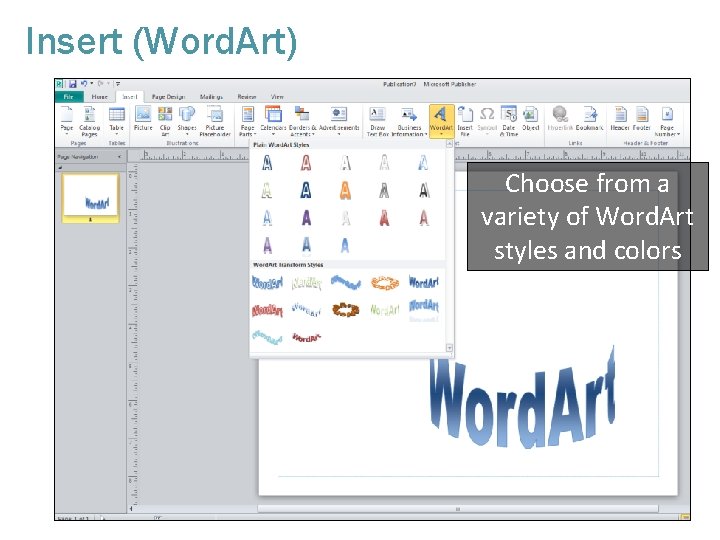The image size is (720, 540).
Task: Switch to the Home tab
Action: click(99, 97)
